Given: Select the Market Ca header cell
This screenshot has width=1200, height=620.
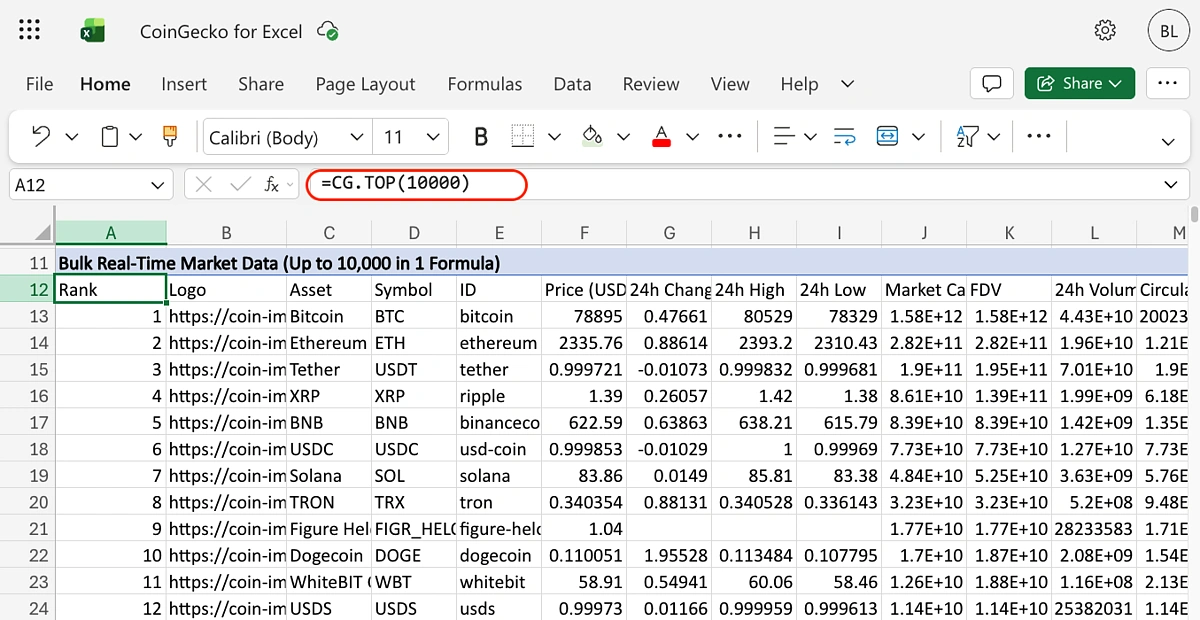Looking at the screenshot, I should tap(924, 290).
